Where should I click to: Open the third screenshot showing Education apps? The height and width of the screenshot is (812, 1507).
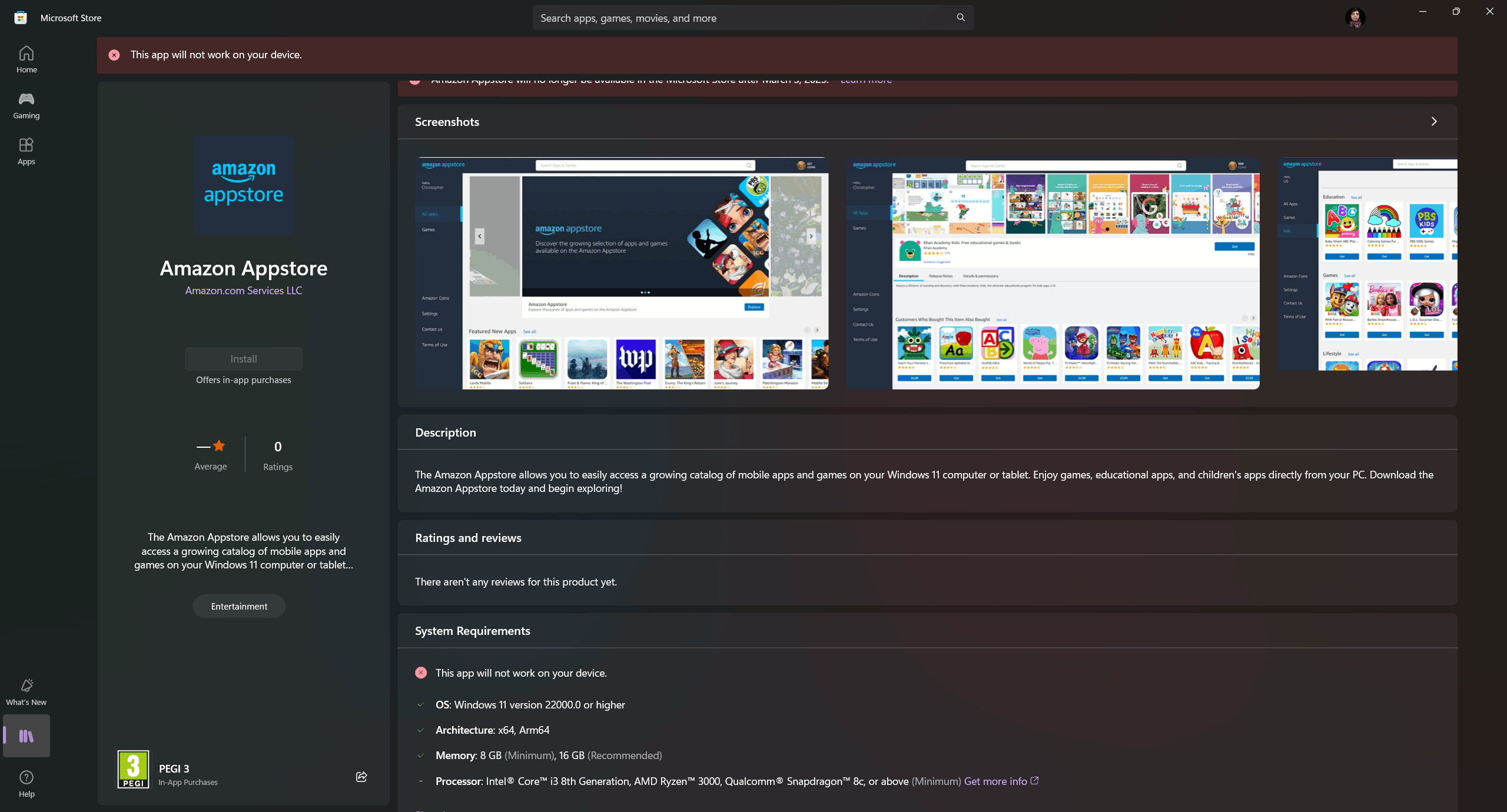point(1367,264)
